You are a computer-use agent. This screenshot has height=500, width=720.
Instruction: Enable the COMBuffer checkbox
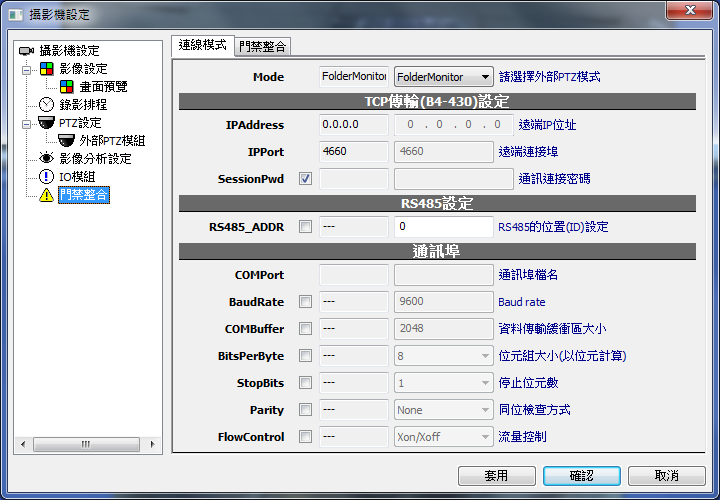[x=305, y=329]
